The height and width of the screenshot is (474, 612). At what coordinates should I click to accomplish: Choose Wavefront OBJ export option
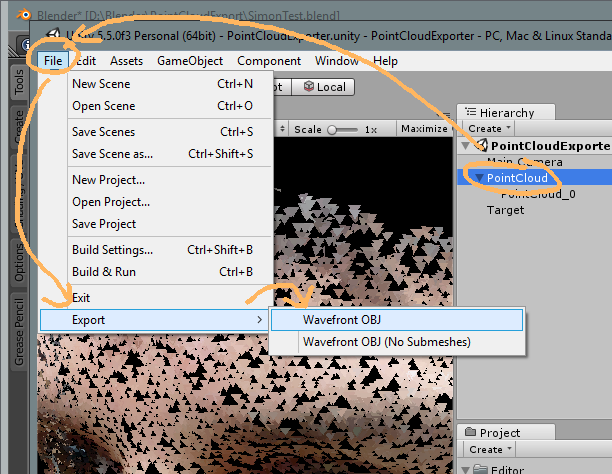coord(397,320)
